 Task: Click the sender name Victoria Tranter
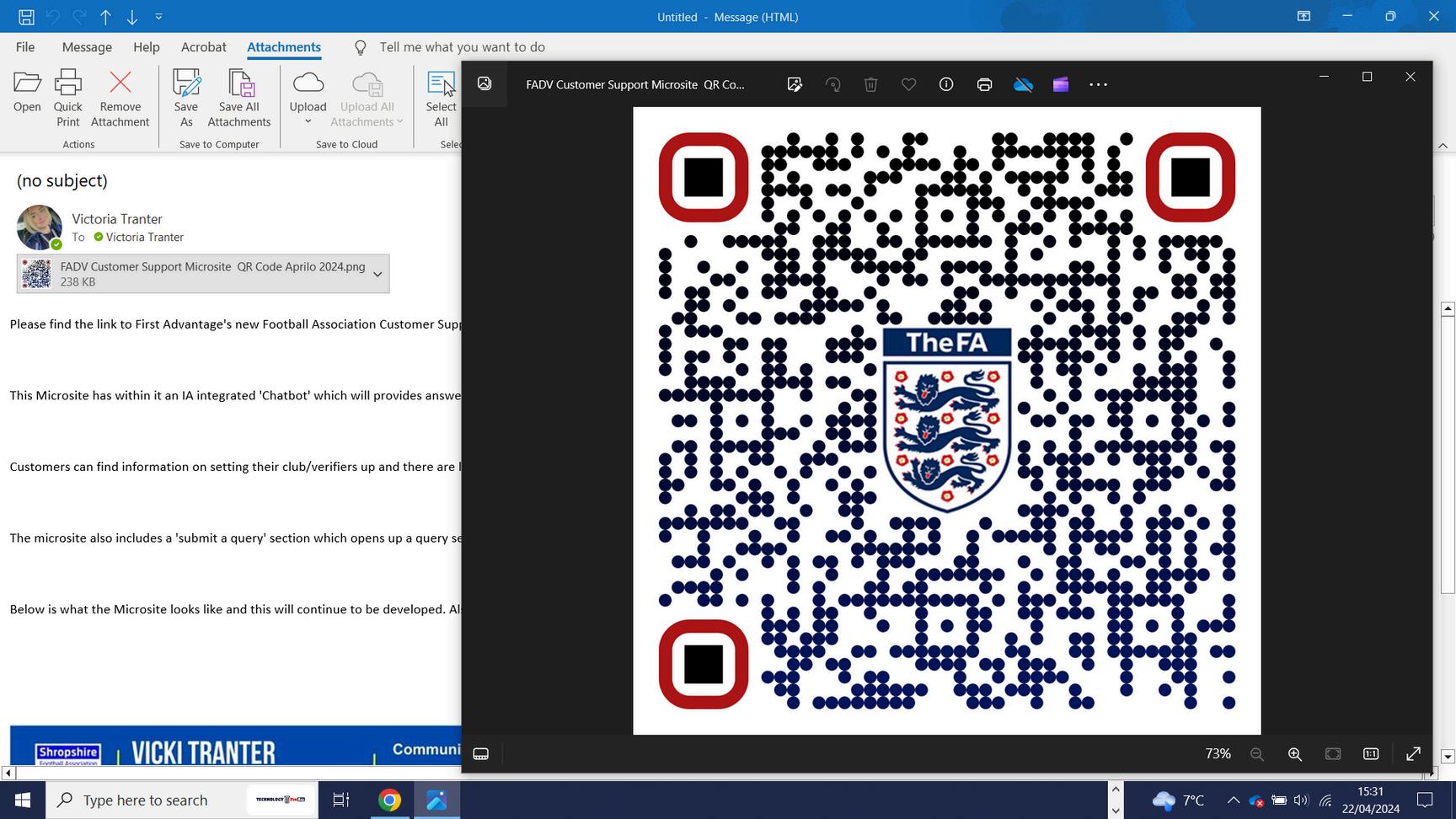pos(117,219)
